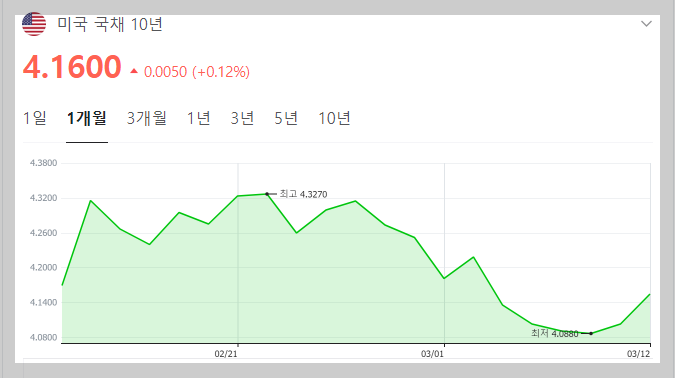Click the 4.3200 y-axis label

pos(43,198)
